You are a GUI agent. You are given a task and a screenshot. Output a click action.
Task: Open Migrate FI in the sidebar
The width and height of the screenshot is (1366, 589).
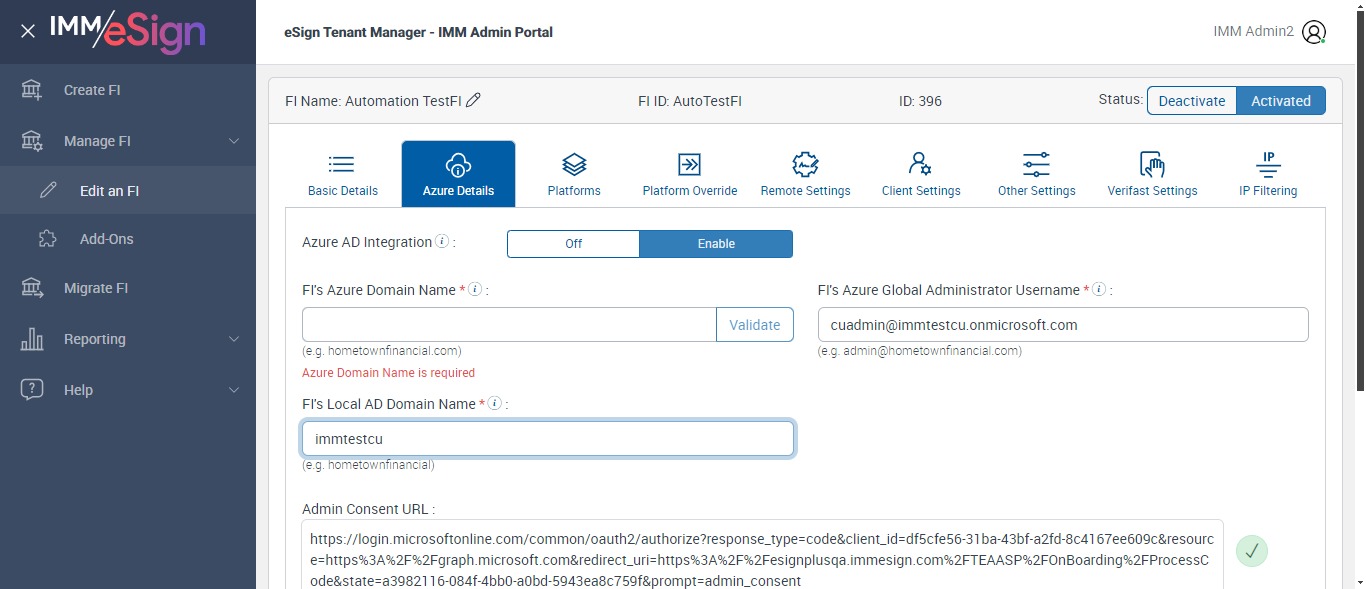point(128,288)
